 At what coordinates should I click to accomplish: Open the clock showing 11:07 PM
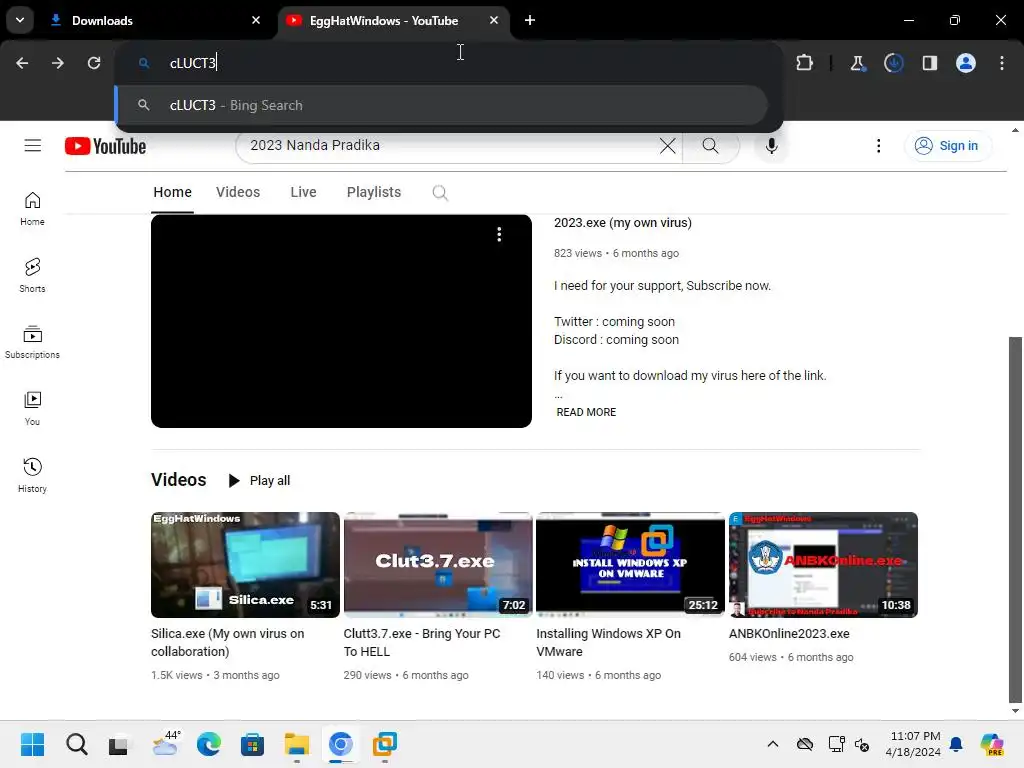[913, 744]
